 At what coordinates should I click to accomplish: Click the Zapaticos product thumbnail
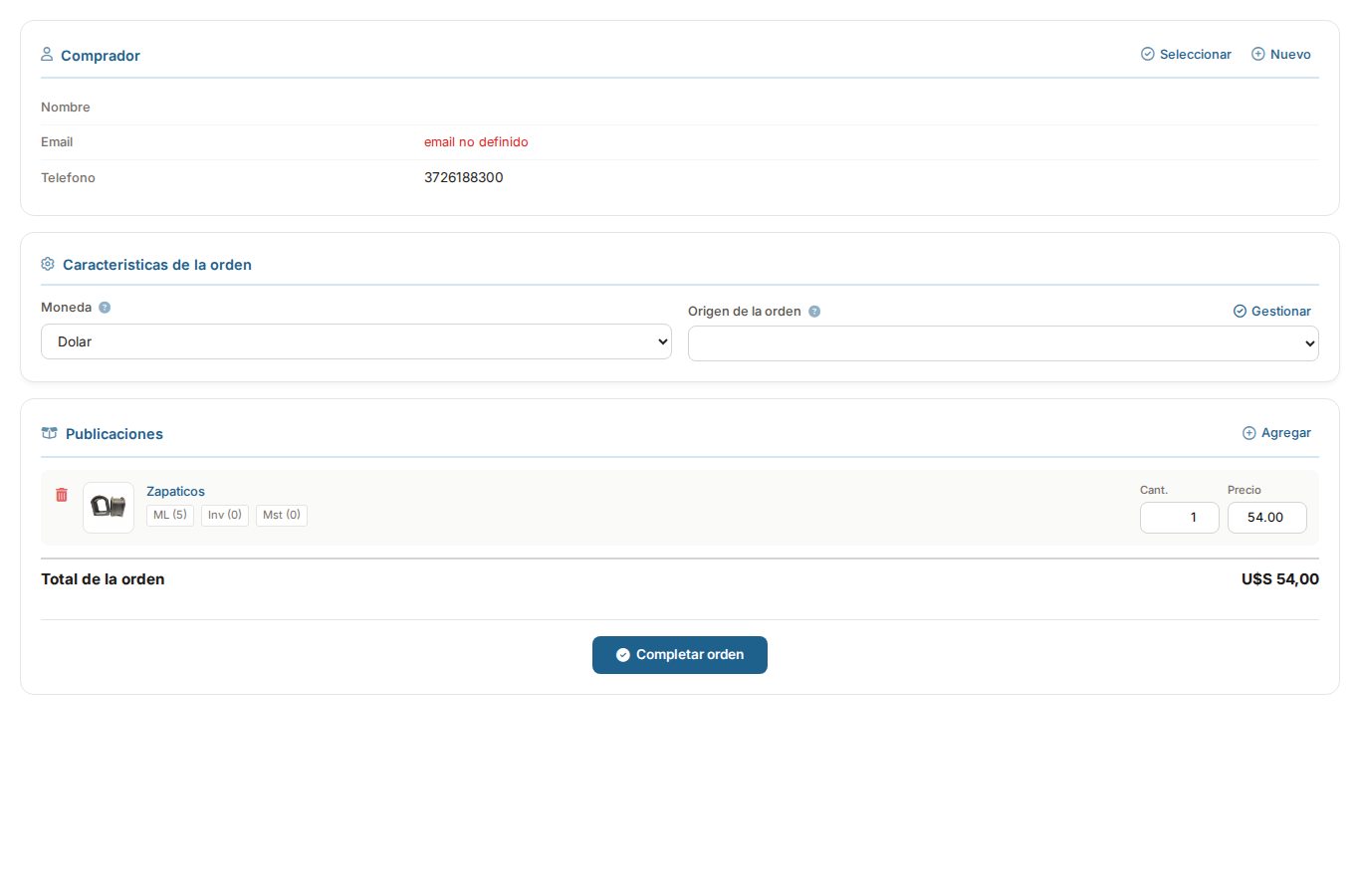(x=108, y=507)
